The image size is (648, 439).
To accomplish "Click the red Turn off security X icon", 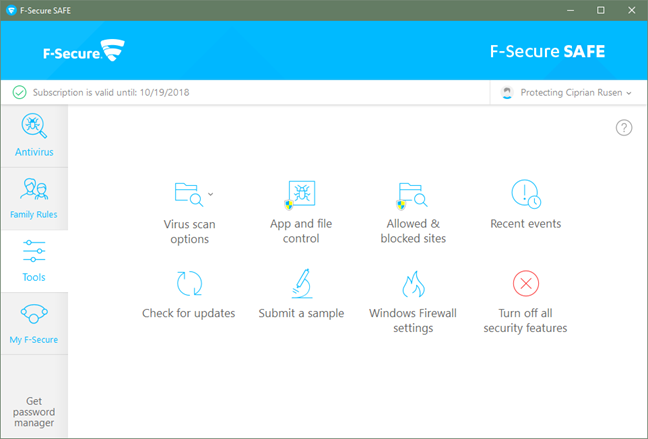I will pyautogui.click(x=526, y=284).
